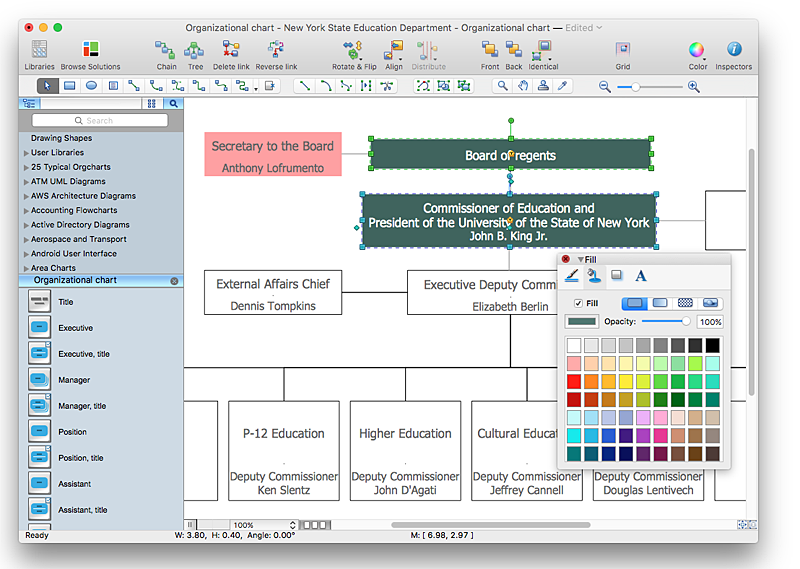Click the Reverse link tool
The height and width of the screenshot is (569, 800).
pyautogui.click(x=276, y=55)
